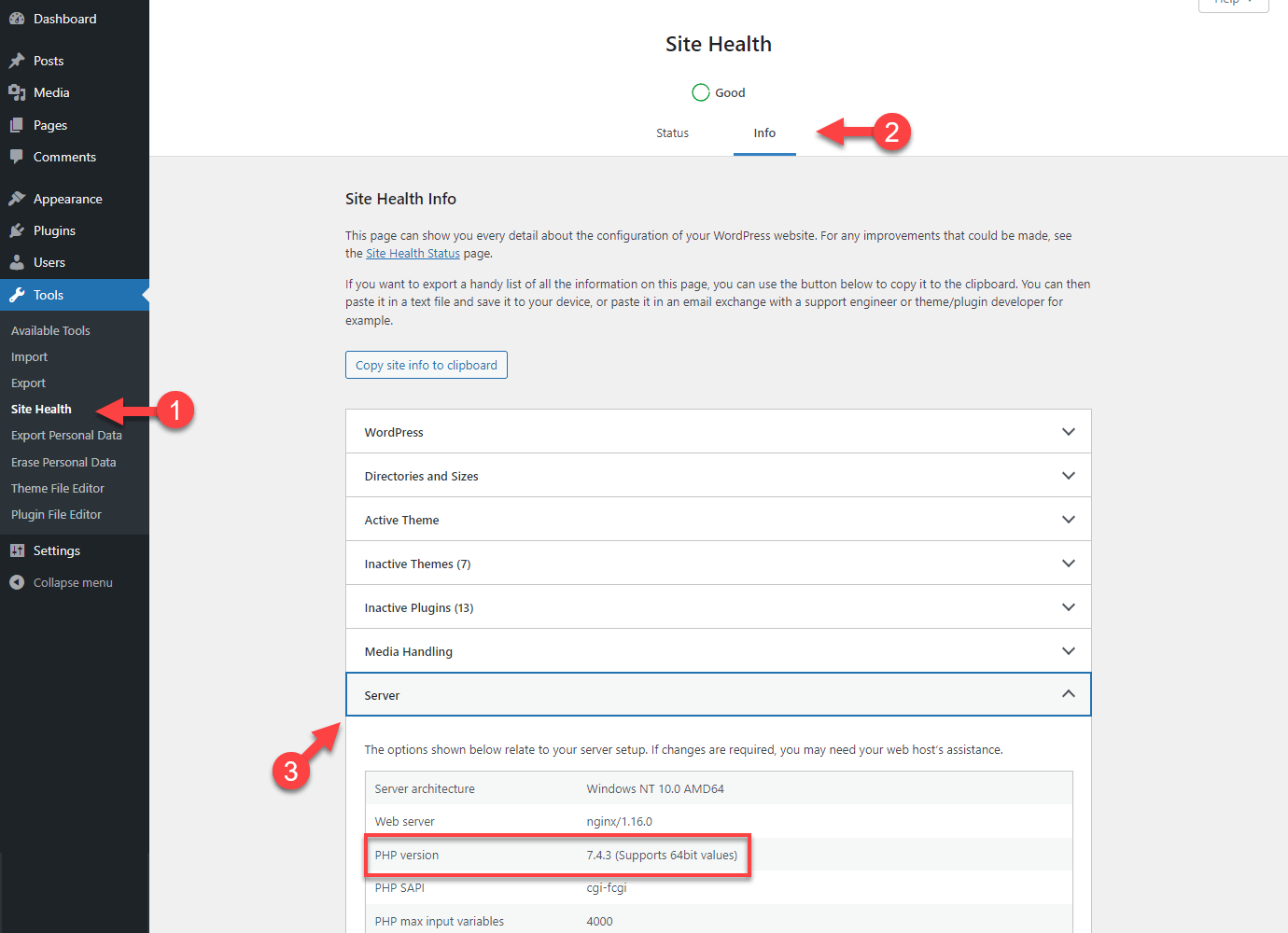Collapse the Server section chevron

point(1069,694)
